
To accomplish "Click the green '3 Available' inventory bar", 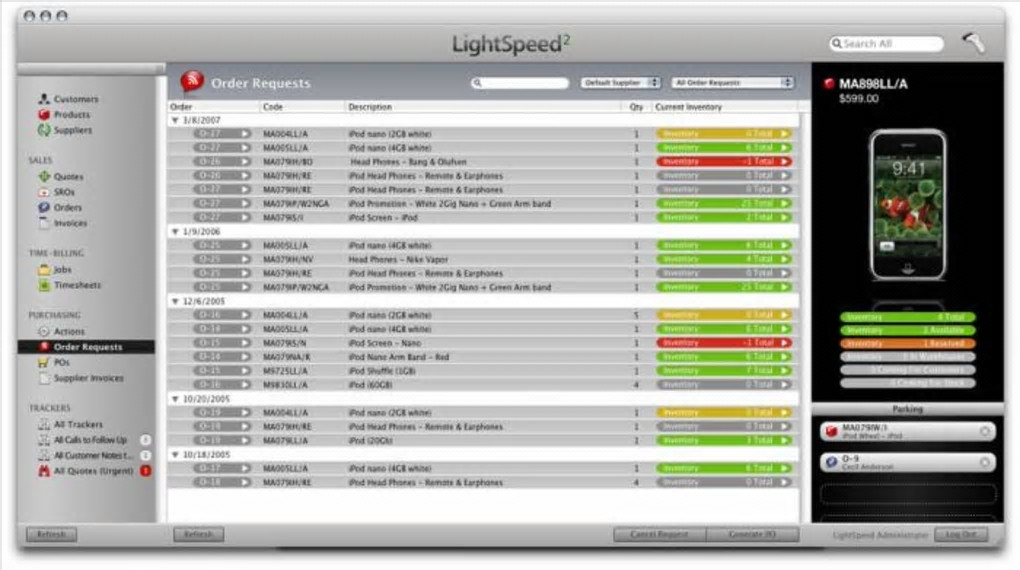I will pos(907,330).
